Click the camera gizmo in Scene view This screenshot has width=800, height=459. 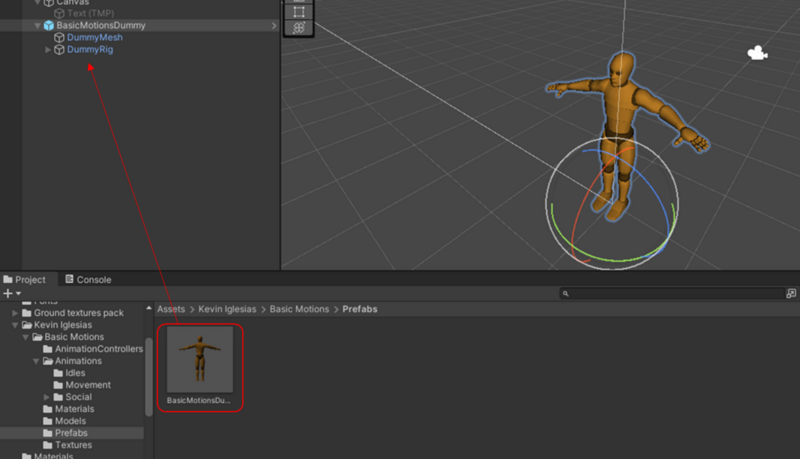757,53
